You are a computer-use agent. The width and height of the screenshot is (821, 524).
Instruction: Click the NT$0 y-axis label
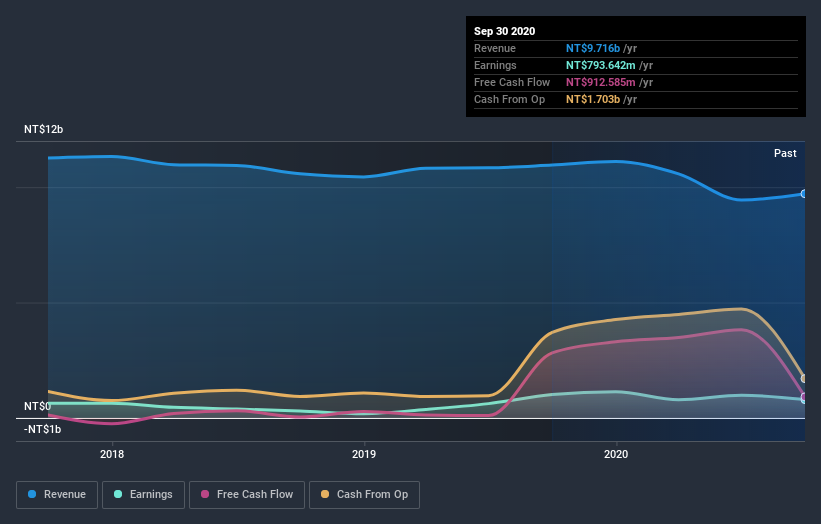pos(38,406)
